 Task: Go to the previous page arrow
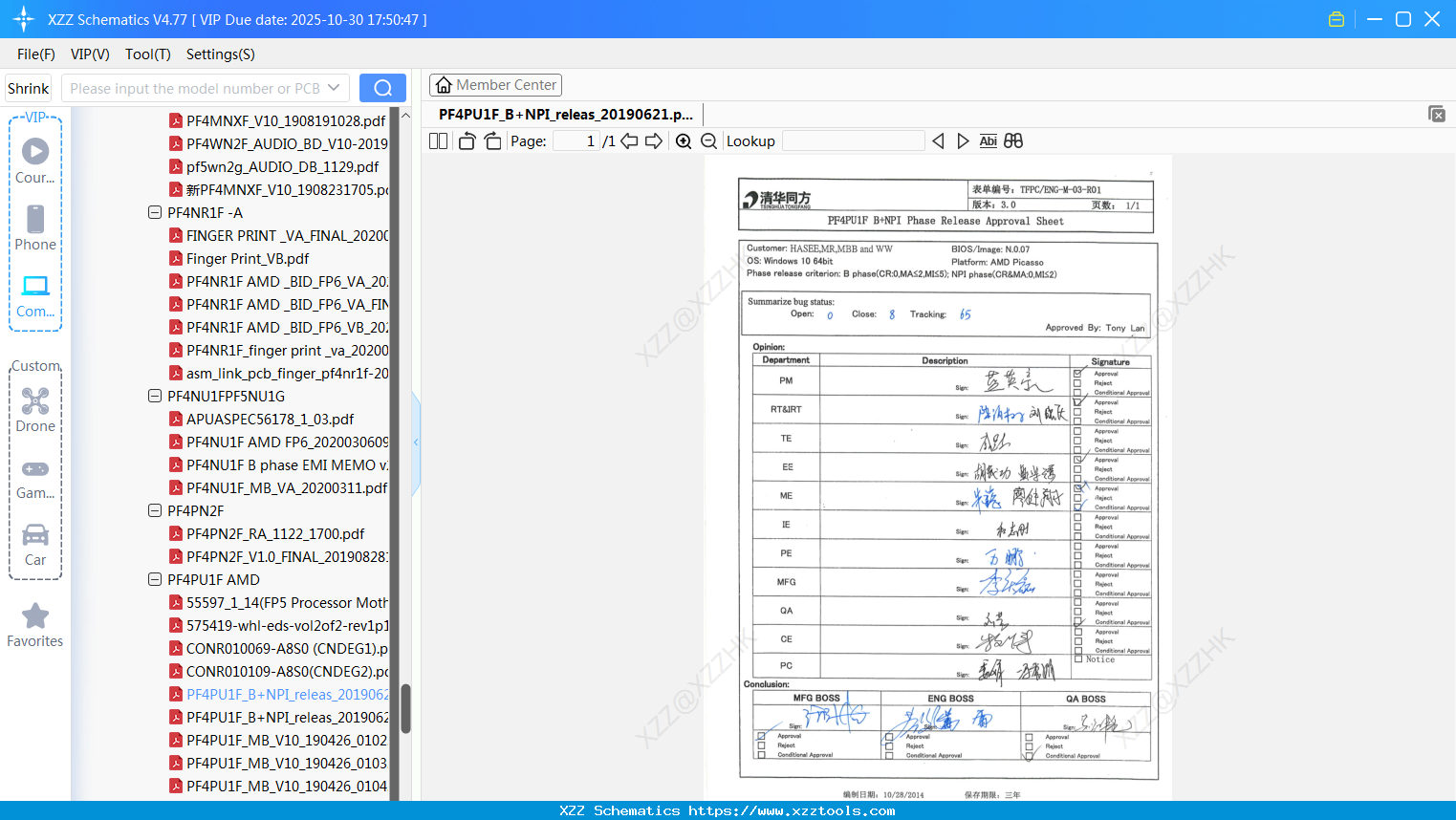click(629, 140)
